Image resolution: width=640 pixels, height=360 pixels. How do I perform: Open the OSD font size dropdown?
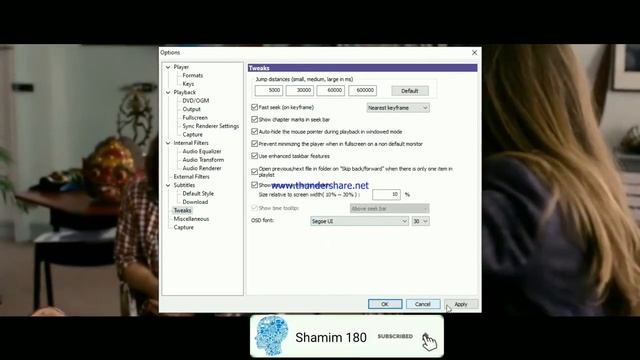[420, 221]
